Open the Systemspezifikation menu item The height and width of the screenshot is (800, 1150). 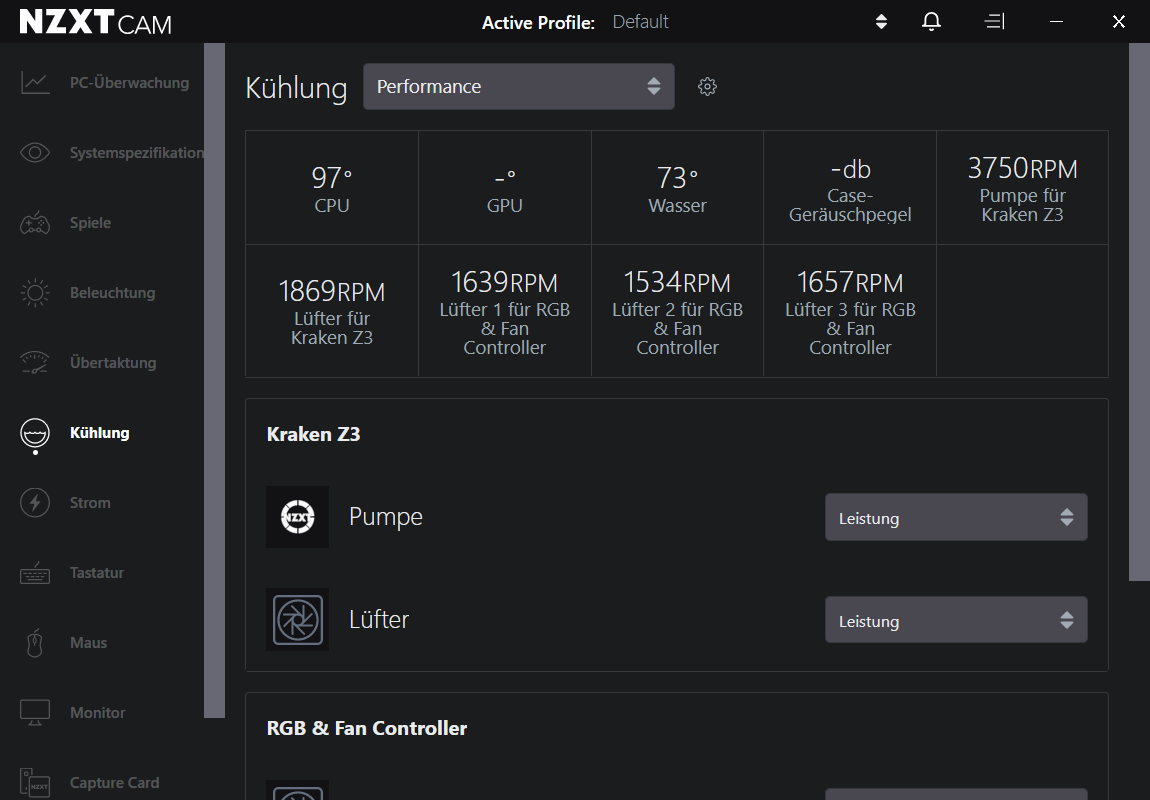click(x=136, y=153)
